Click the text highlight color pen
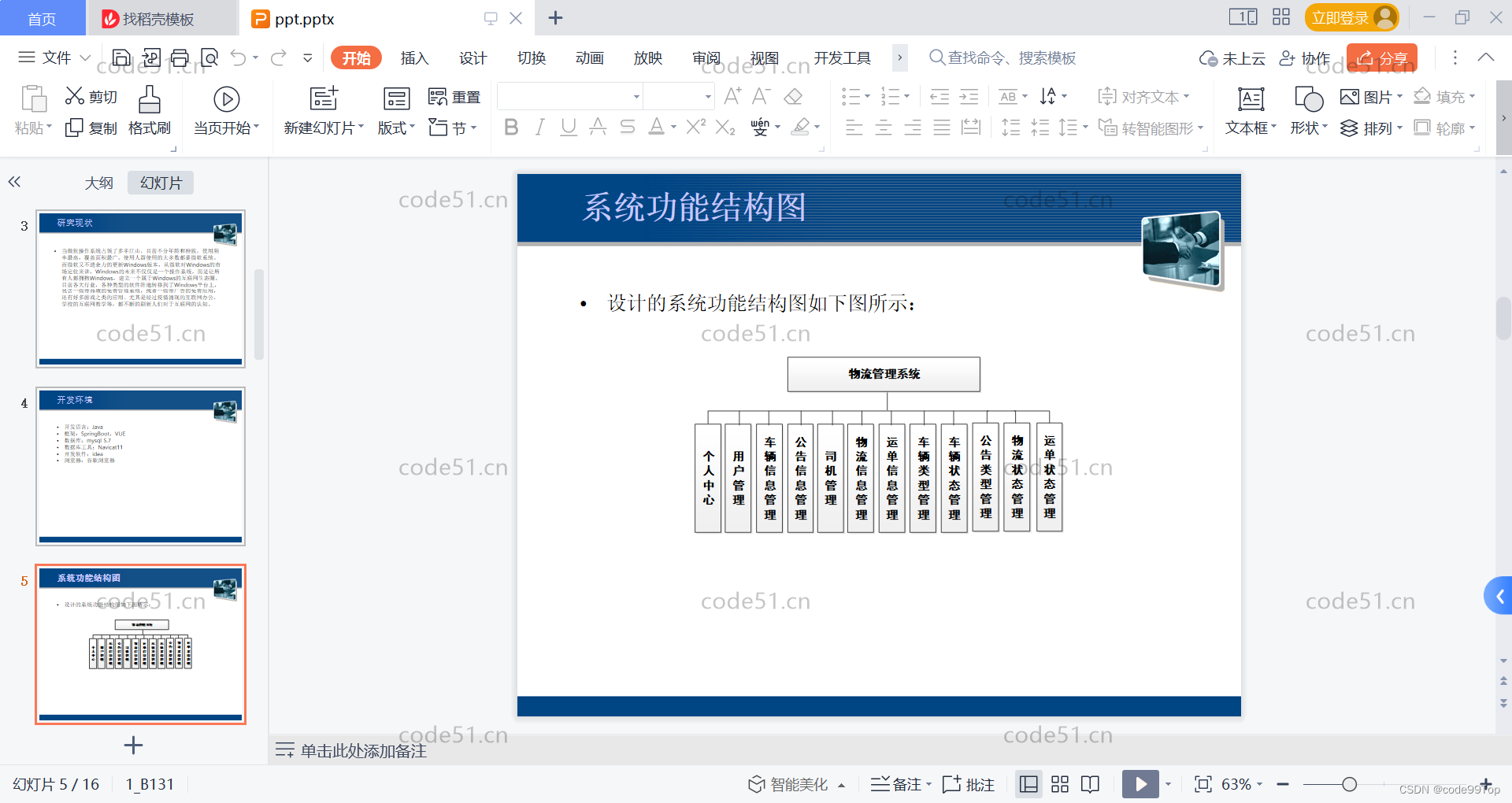The image size is (1512, 803). click(801, 127)
